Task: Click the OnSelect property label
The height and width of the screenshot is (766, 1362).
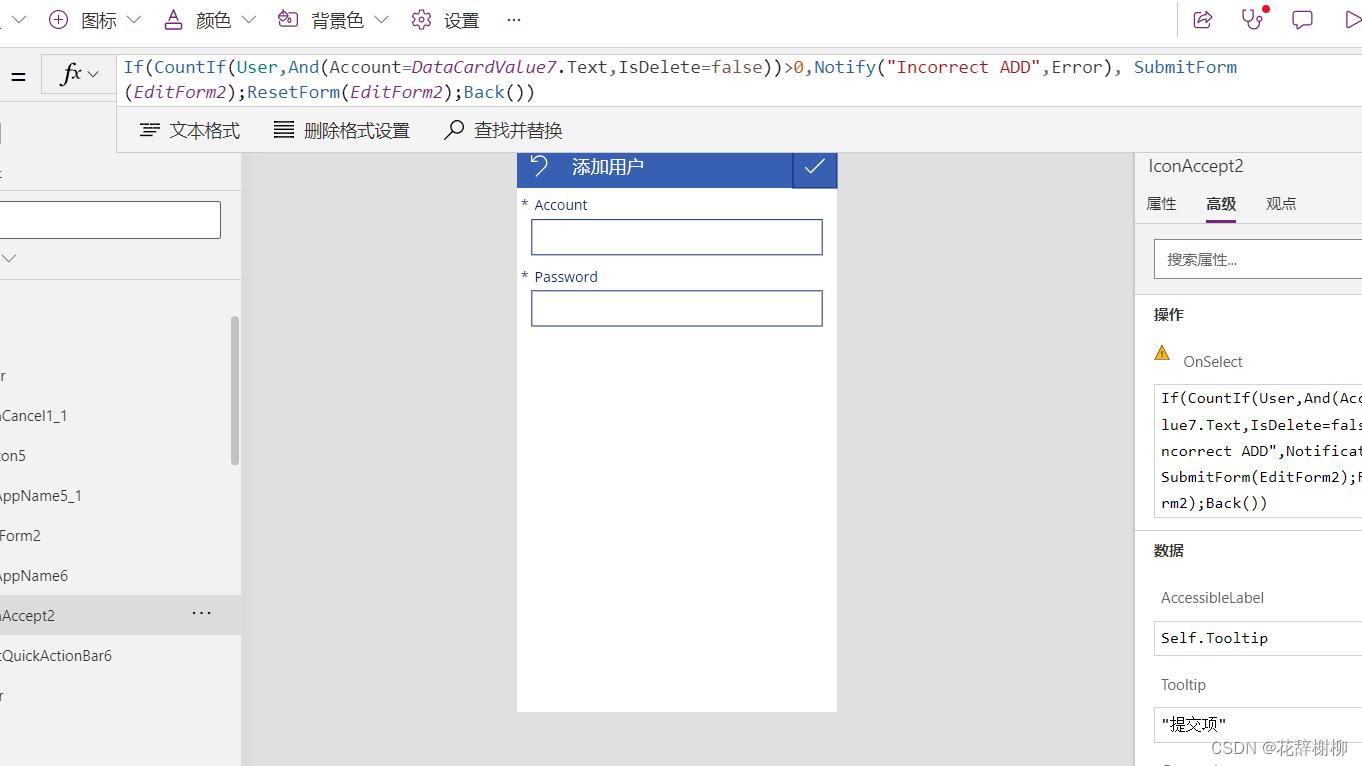Action: pyautogui.click(x=1213, y=362)
